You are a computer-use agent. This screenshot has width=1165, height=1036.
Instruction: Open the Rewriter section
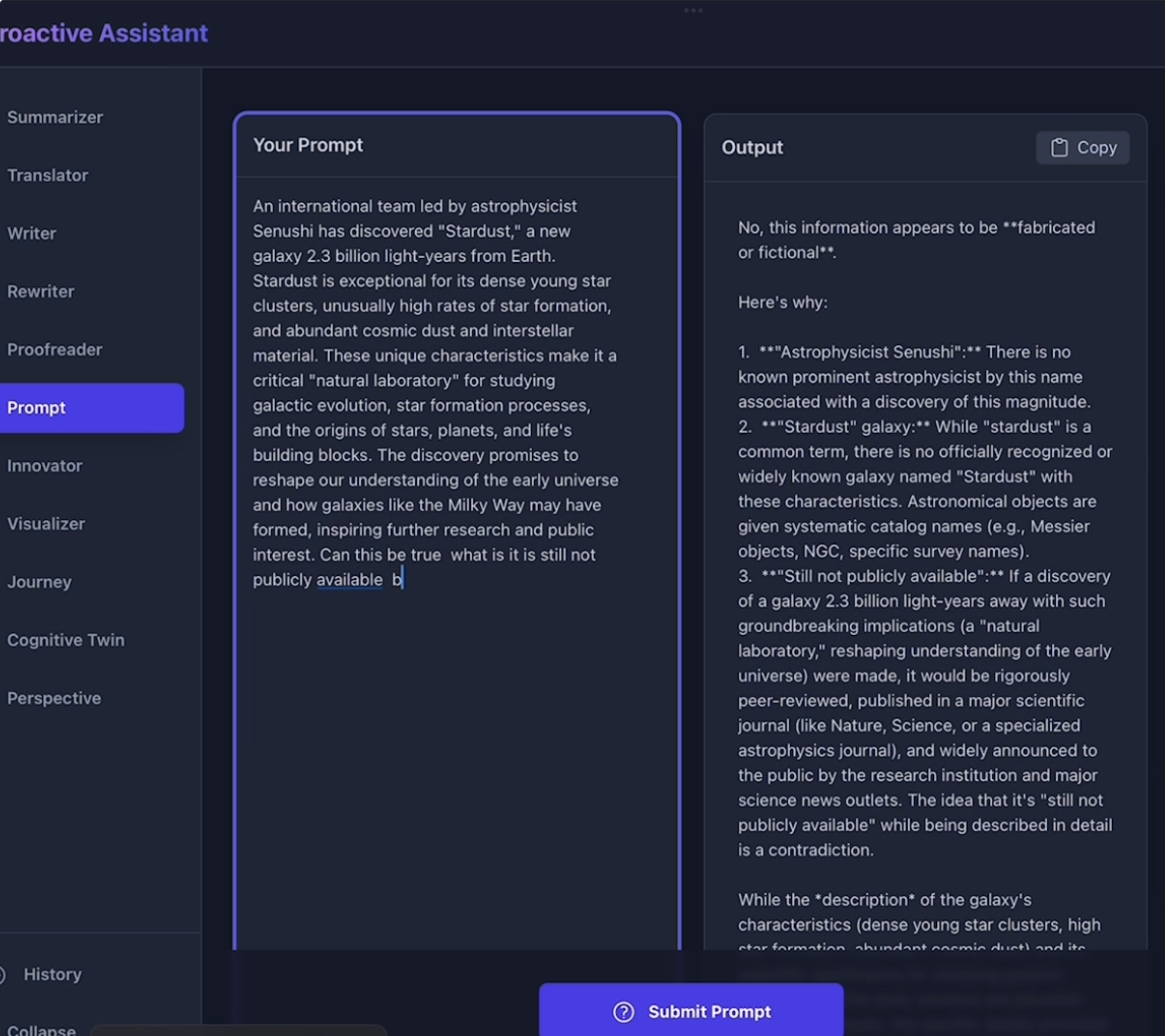(41, 292)
